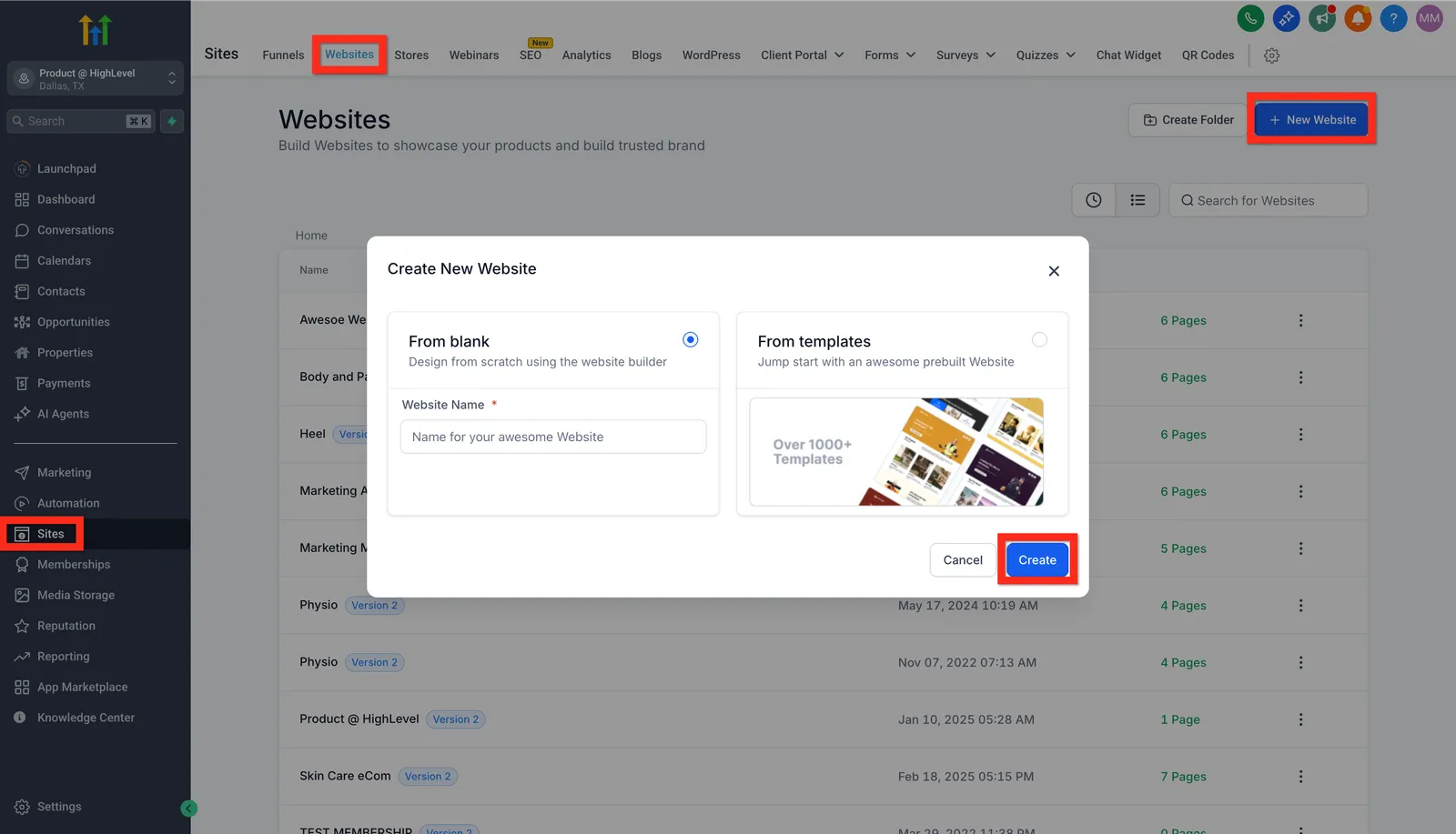Image resolution: width=1456 pixels, height=834 pixels.
Task: Open the 1 Page link
Action: click(1179, 720)
